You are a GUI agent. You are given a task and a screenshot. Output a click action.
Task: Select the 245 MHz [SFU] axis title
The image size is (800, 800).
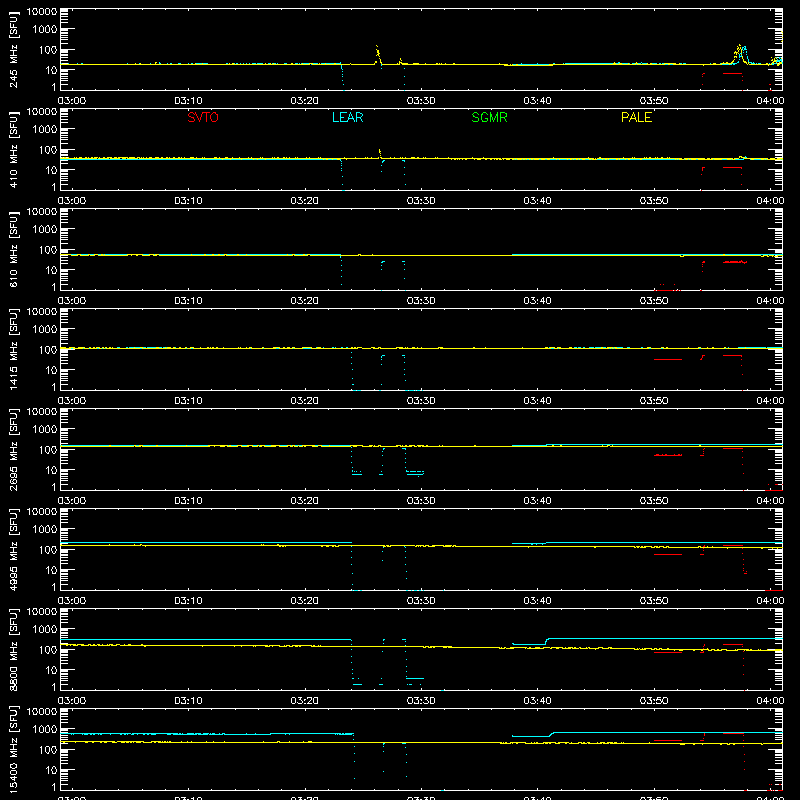click(13, 50)
